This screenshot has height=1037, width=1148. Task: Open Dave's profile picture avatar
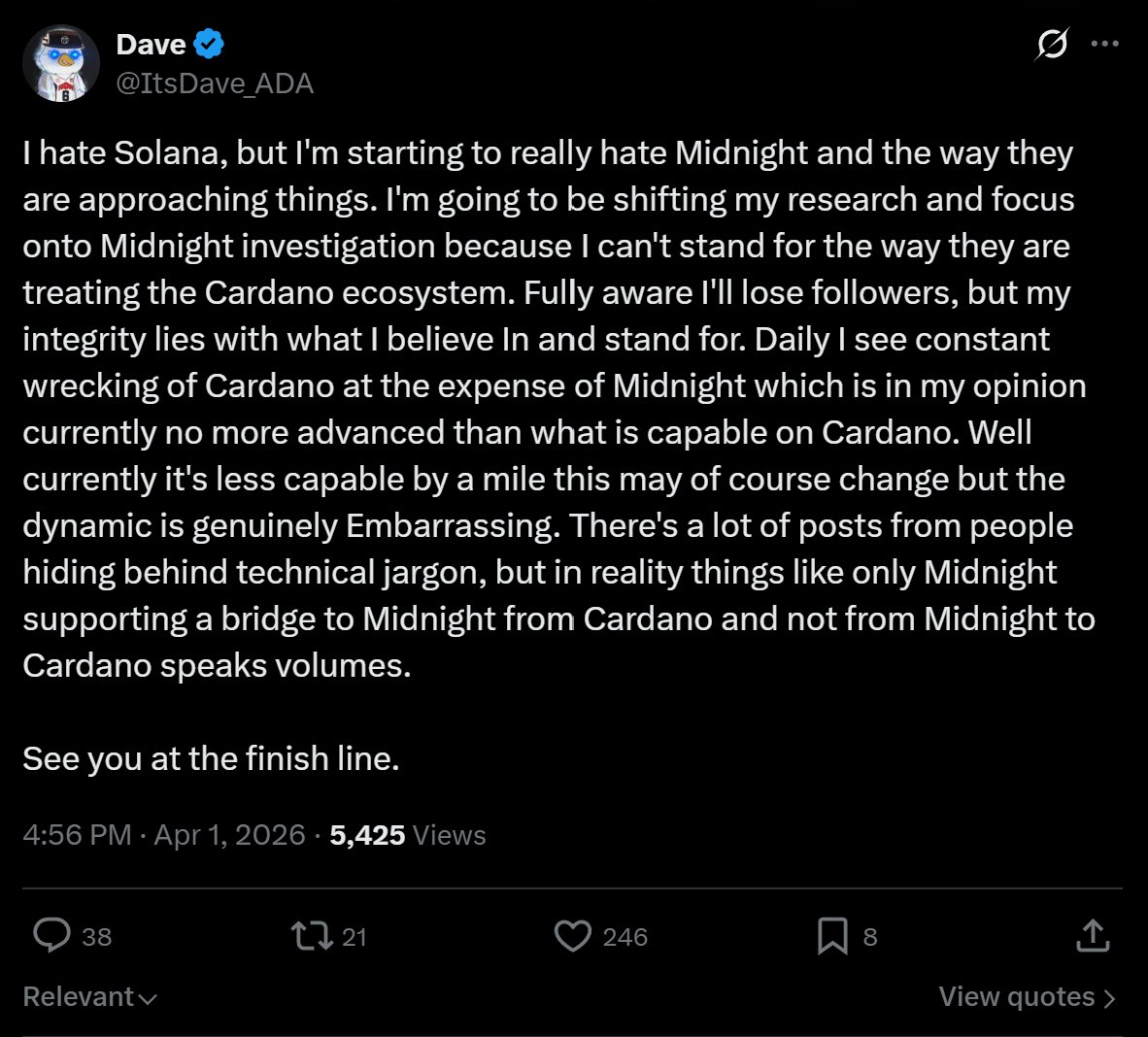61,63
